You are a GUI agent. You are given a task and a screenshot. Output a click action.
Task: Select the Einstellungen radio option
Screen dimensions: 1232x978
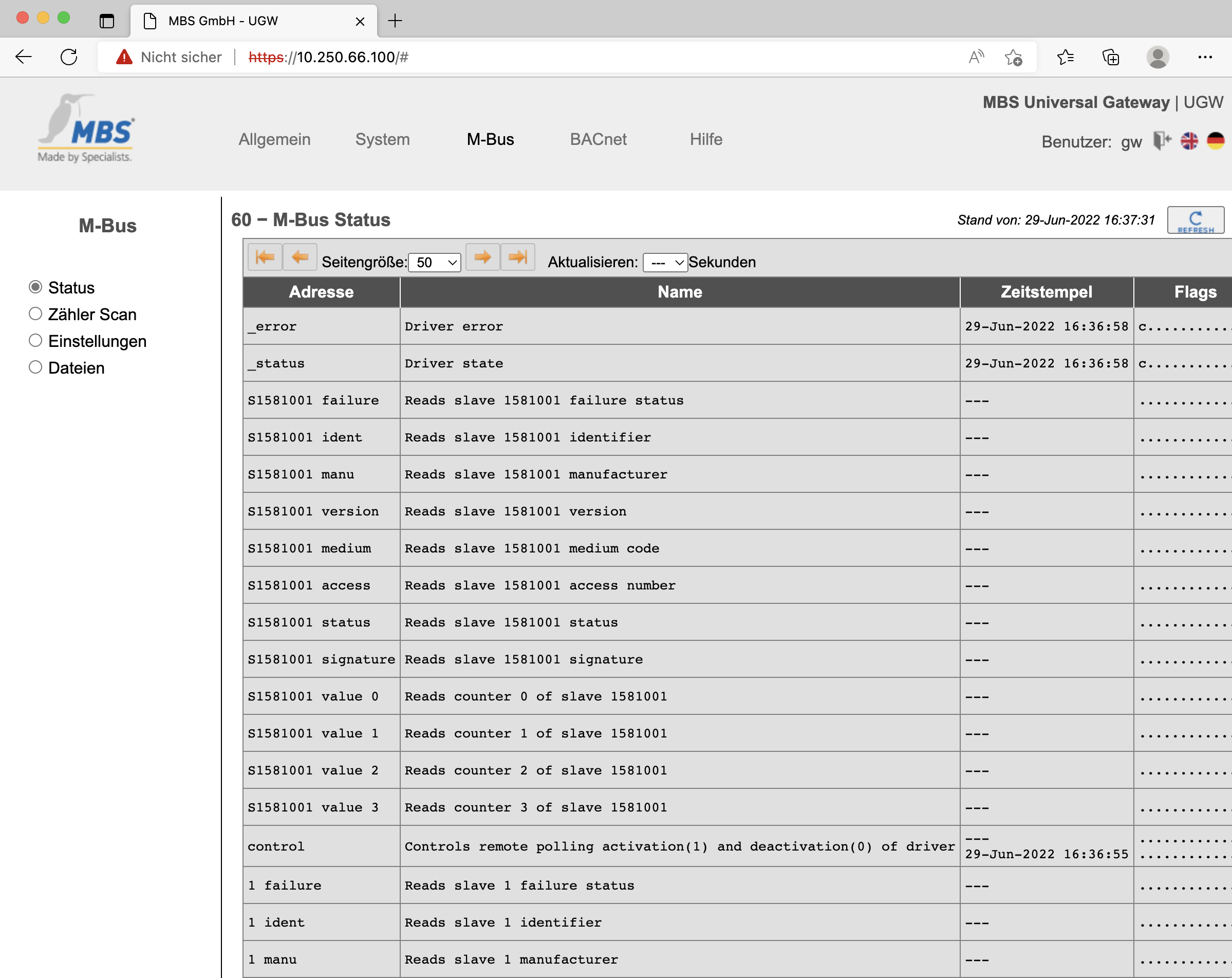click(35, 341)
